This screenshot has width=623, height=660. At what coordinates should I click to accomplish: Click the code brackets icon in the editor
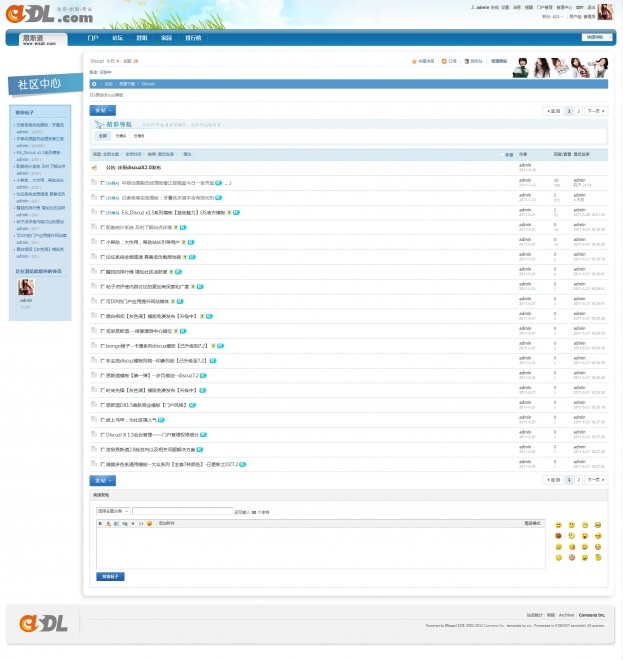(x=141, y=524)
